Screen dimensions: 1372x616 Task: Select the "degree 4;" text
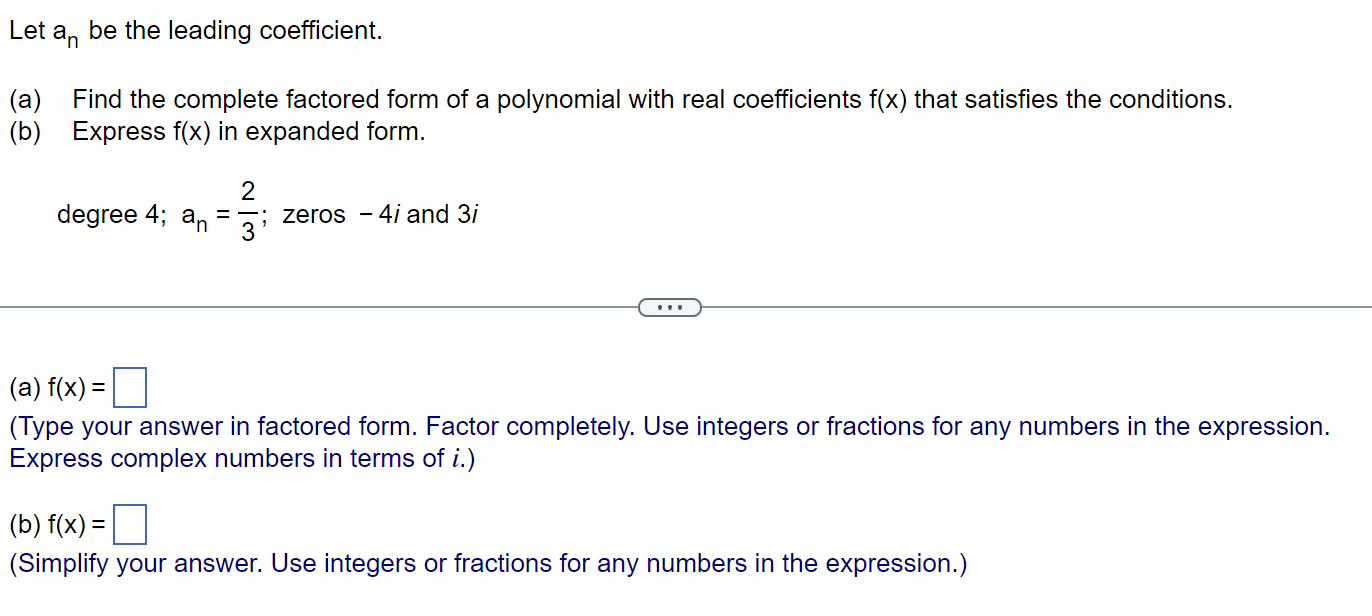pos(112,215)
